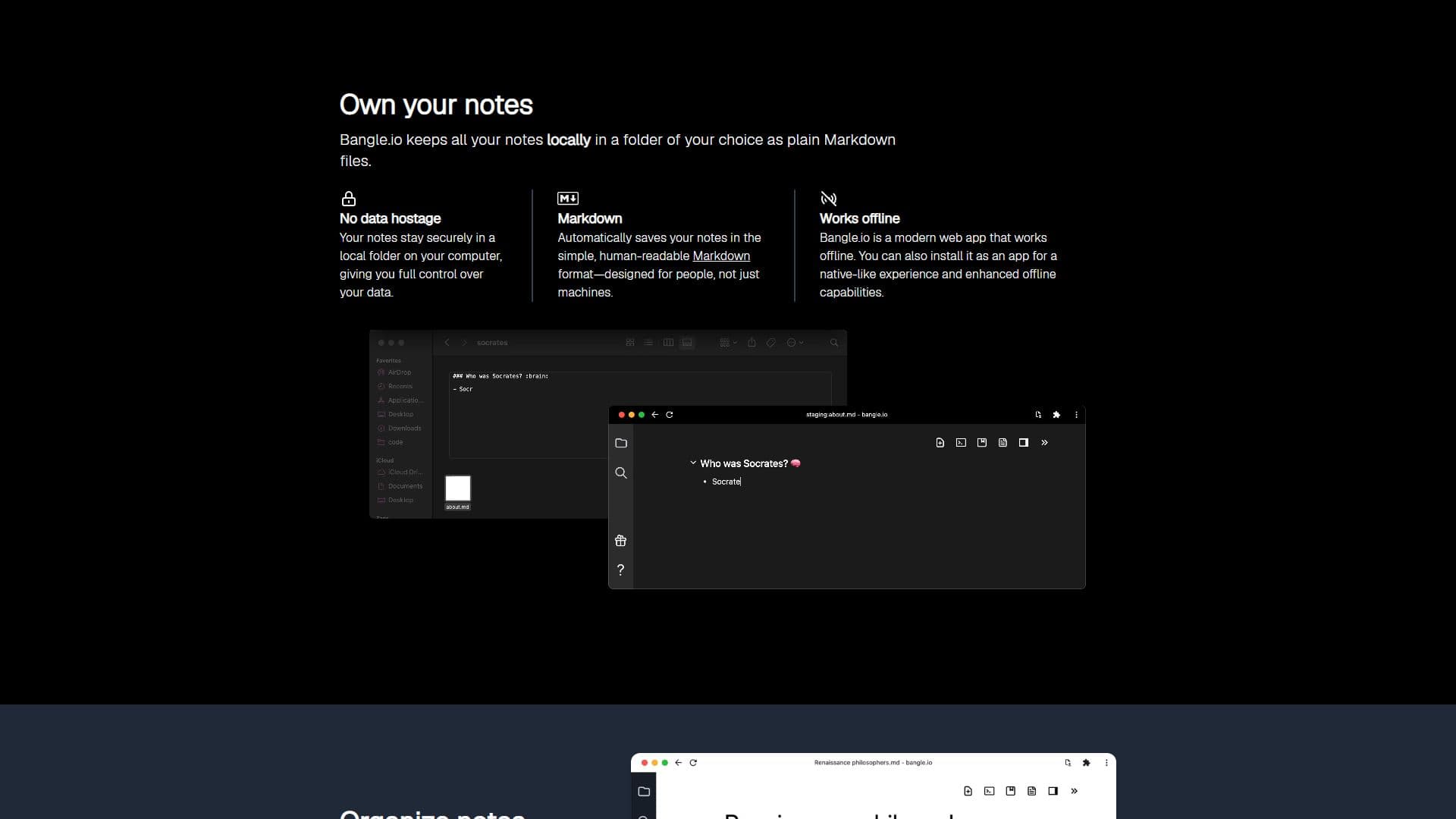1456x819 pixels.
Task: Open three-dot menu in Renaissance philosophers.md window
Action: pyautogui.click(x=1106, y=763)
